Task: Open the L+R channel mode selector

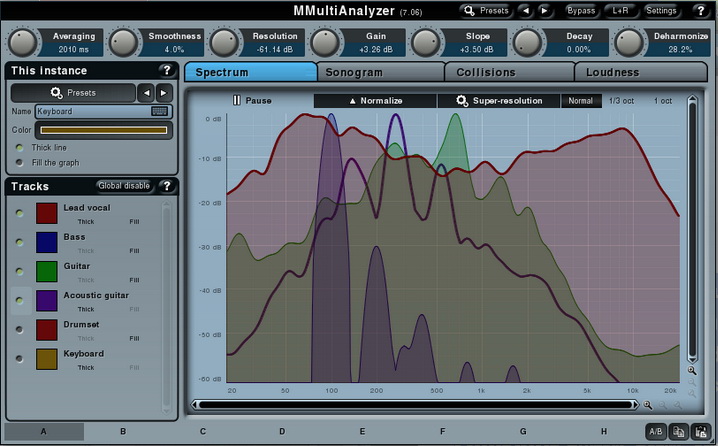Action: (620, 11)
